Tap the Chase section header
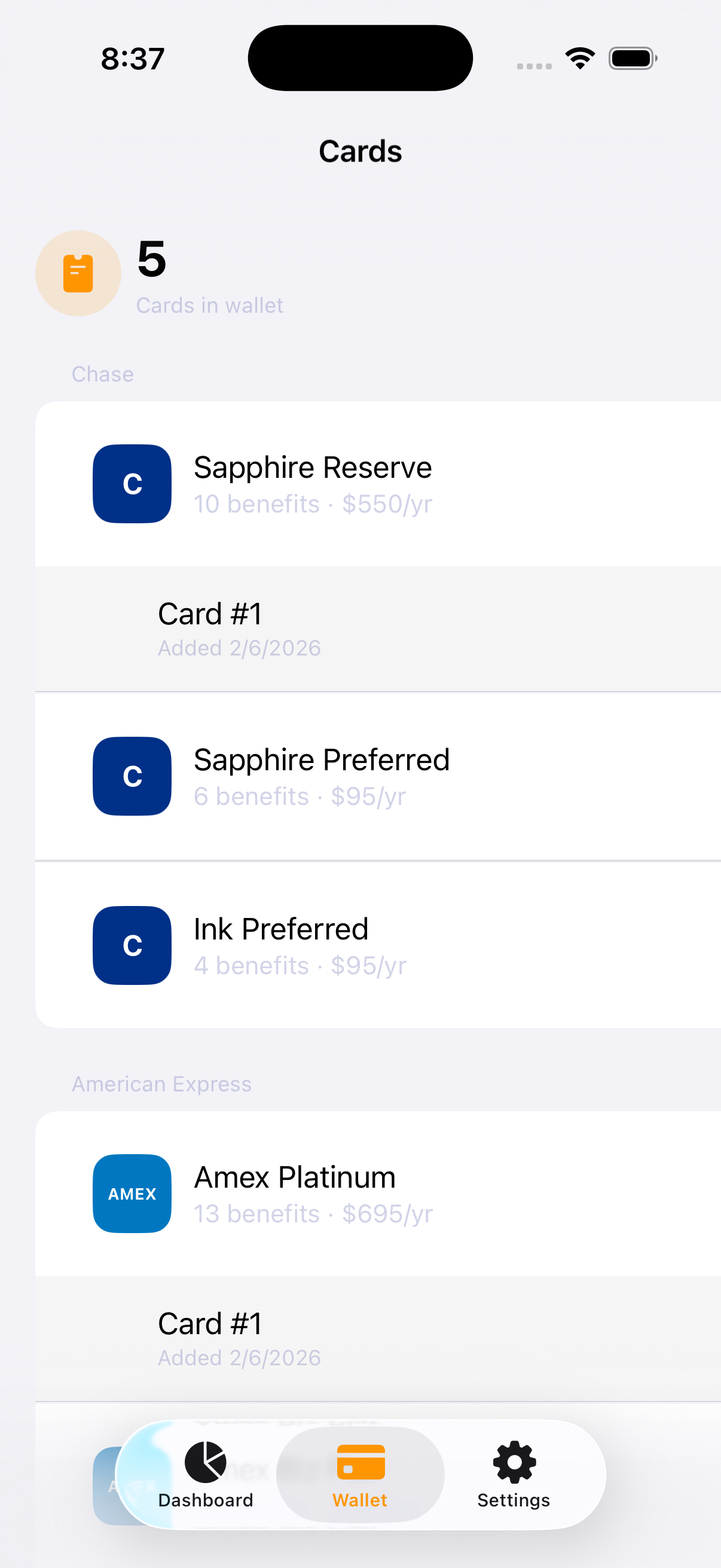The image size is (721, 1568). 102,374
